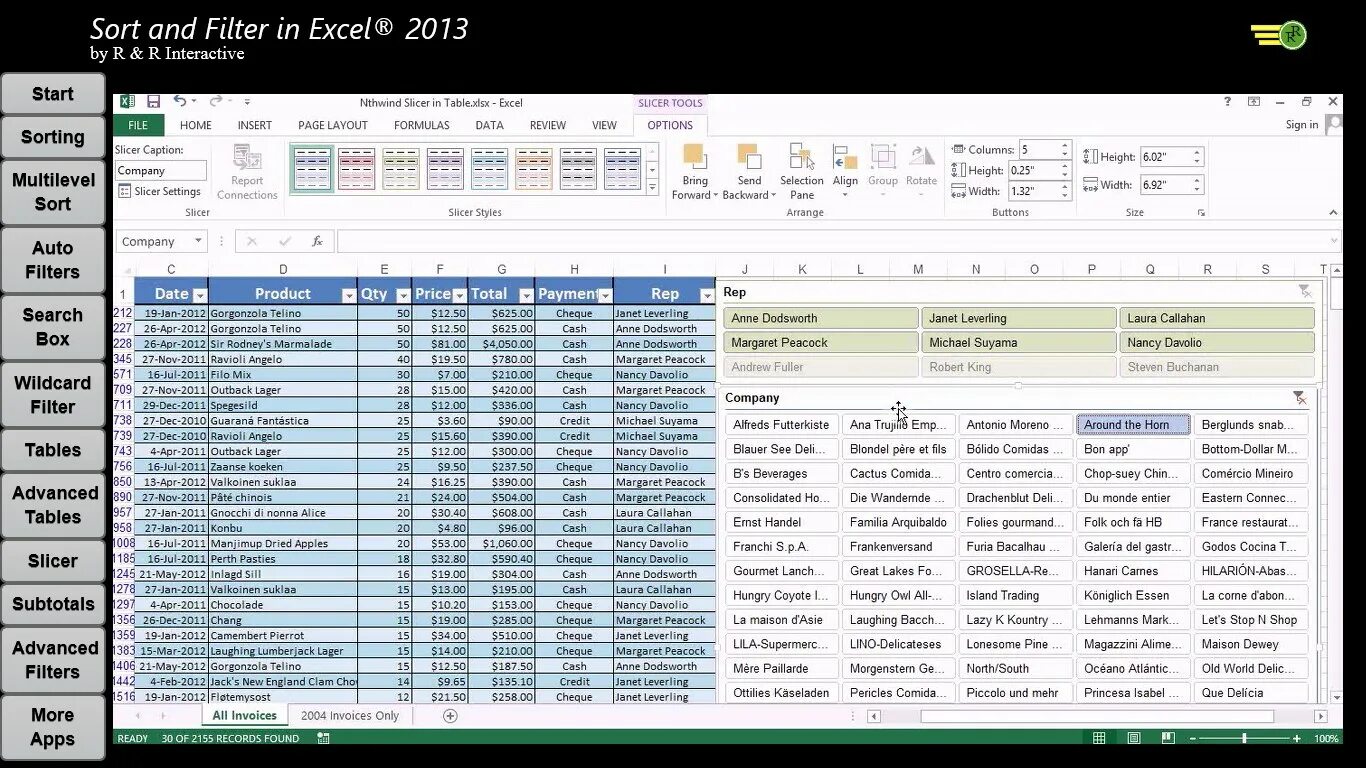Add a new sheet with plus icon
Image resolution: width=1366 pixels, height=768 pixels.
coord(450,716)
